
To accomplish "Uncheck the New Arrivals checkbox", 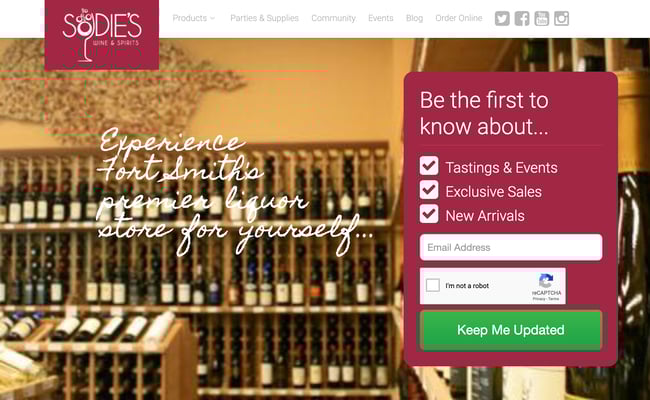I will [429, 214].
